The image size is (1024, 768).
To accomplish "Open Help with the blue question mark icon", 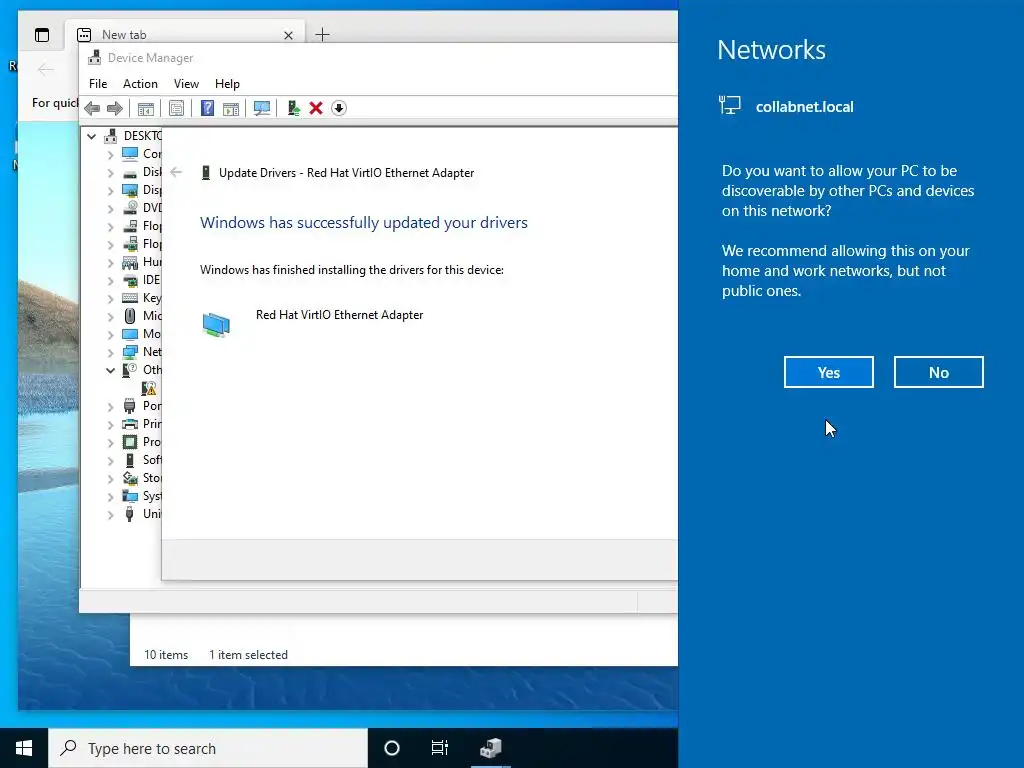I will tap(207, 108).
